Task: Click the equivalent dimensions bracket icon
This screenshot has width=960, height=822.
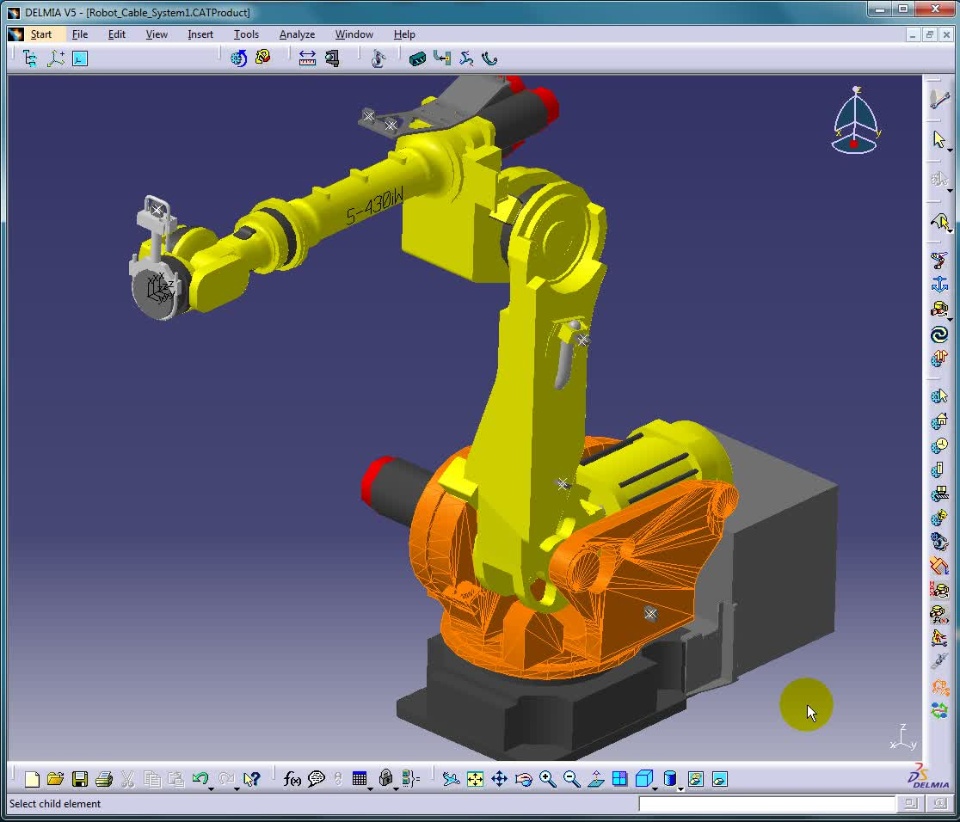Action: click(x=410, y=779)
